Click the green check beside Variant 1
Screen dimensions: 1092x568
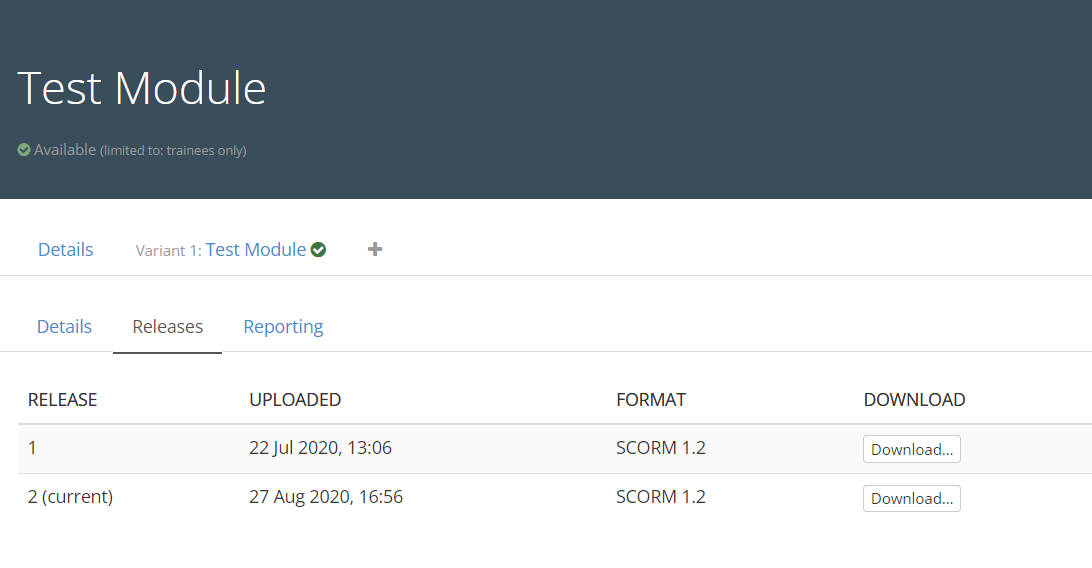click(318, 250)
